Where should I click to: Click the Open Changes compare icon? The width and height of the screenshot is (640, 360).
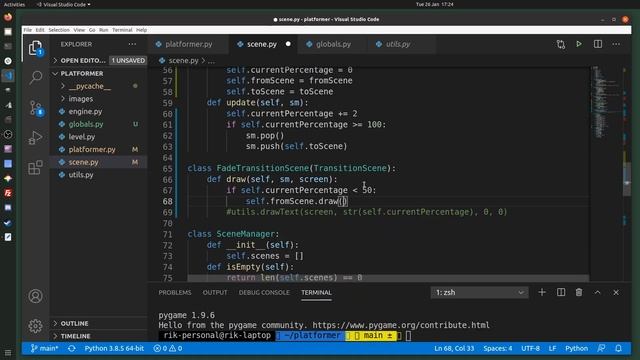click(561, 44)
